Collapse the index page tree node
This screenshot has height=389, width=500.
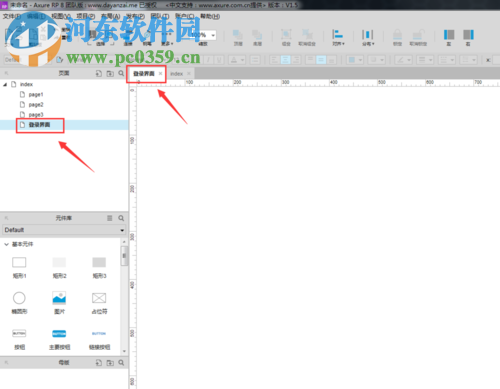click(5, 84)
